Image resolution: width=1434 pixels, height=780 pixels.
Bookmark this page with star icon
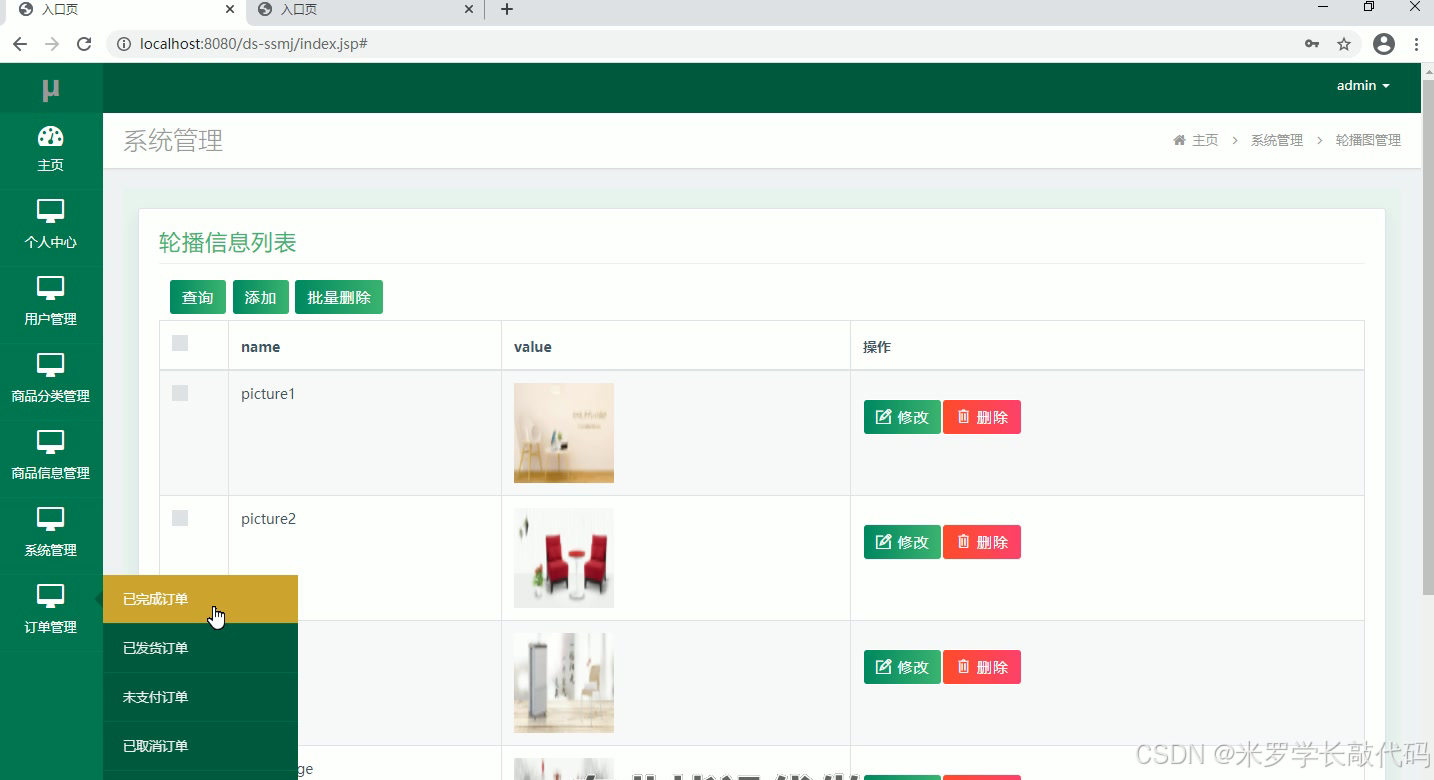click(1344, 44)
